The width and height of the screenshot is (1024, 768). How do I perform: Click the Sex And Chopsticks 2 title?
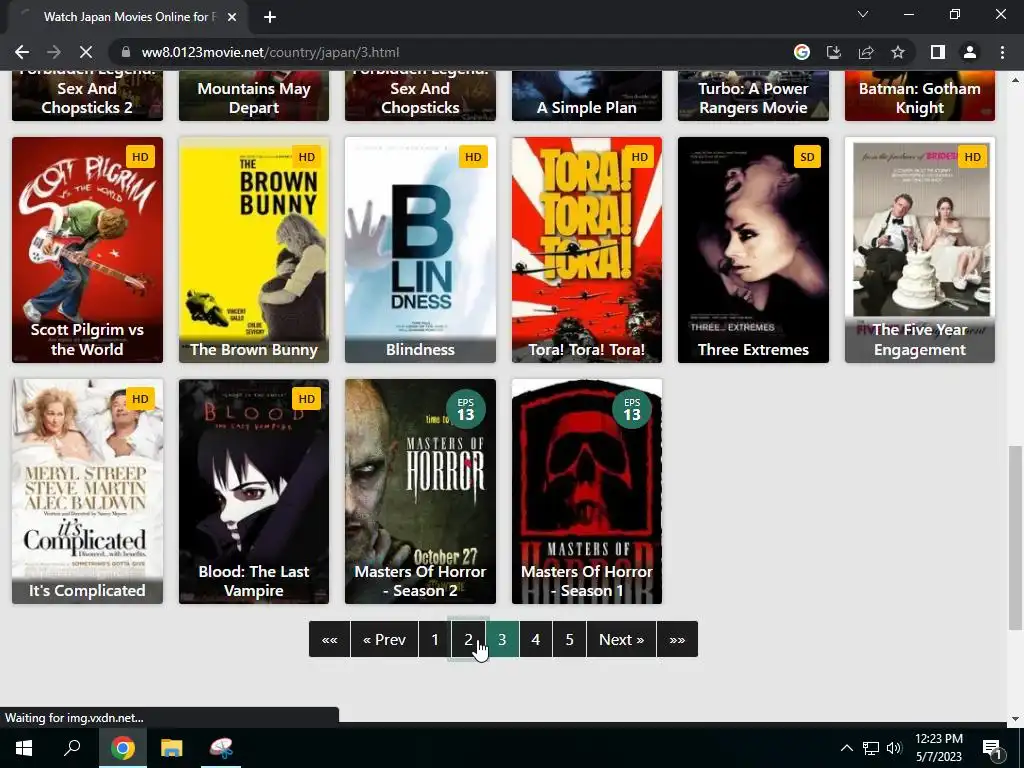coord(87,98)
